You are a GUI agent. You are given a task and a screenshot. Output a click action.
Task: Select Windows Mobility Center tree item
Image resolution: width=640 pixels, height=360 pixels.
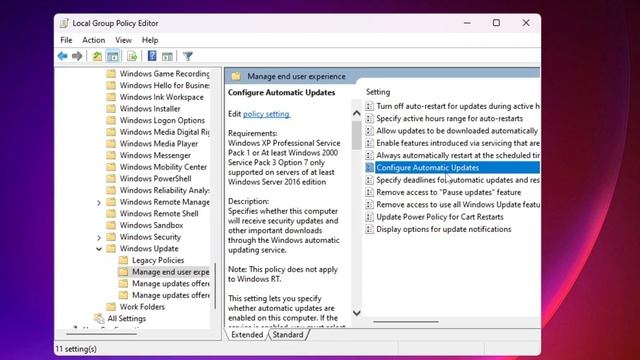tap(163, 167)
